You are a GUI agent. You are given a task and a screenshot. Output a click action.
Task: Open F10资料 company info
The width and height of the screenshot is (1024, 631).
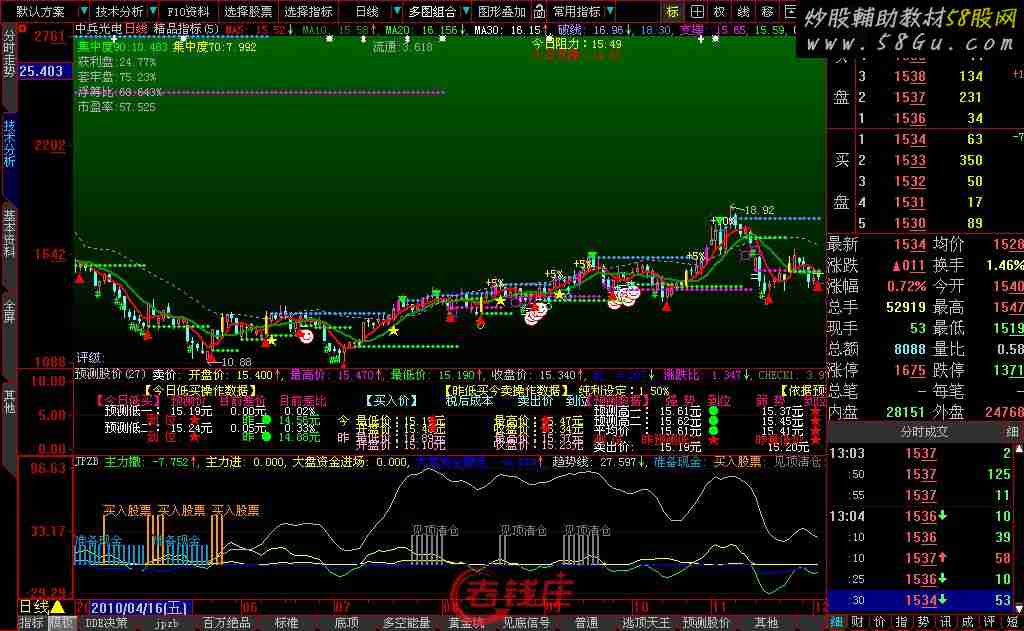(x=188, y=12)
